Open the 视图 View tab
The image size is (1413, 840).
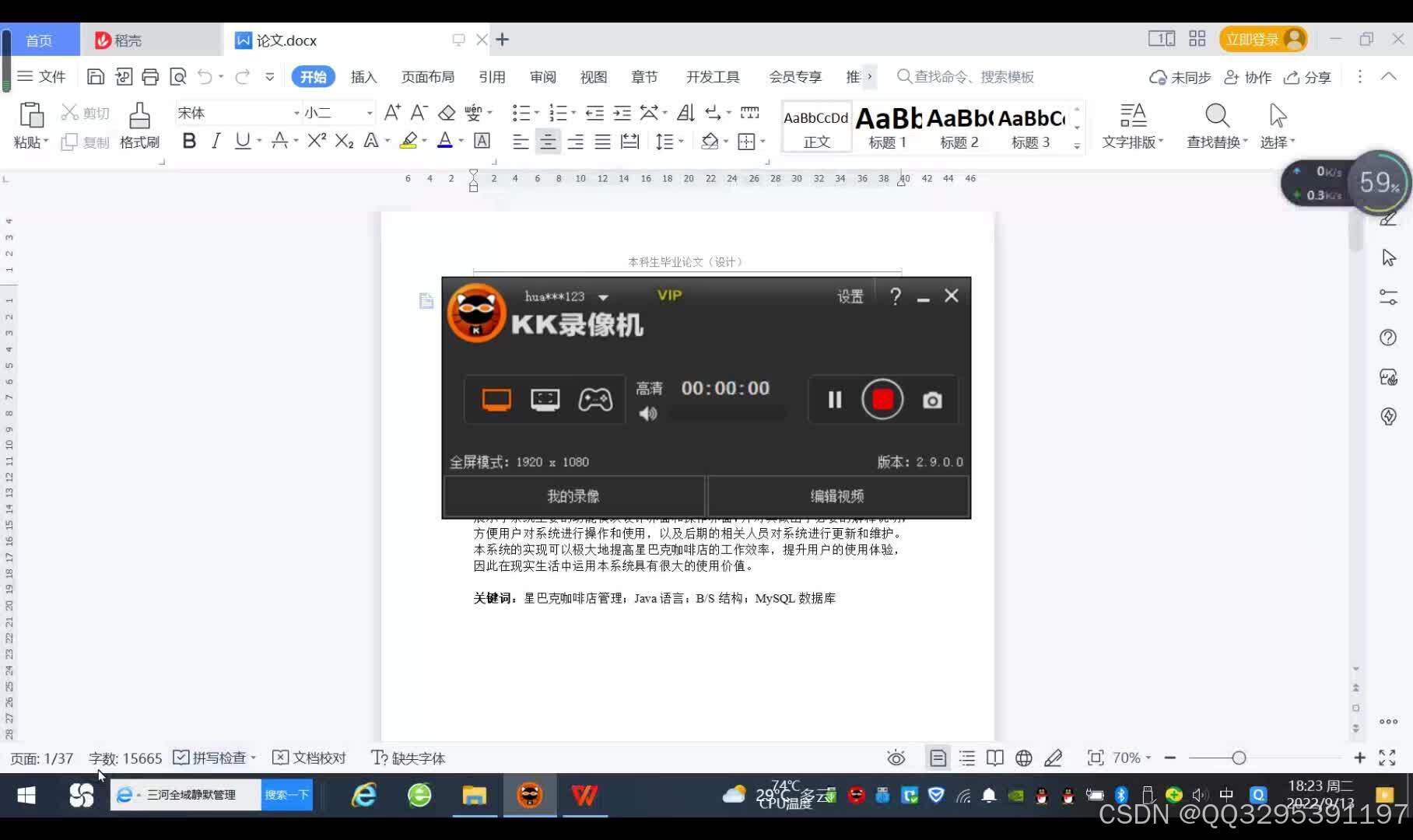point(594,77)
